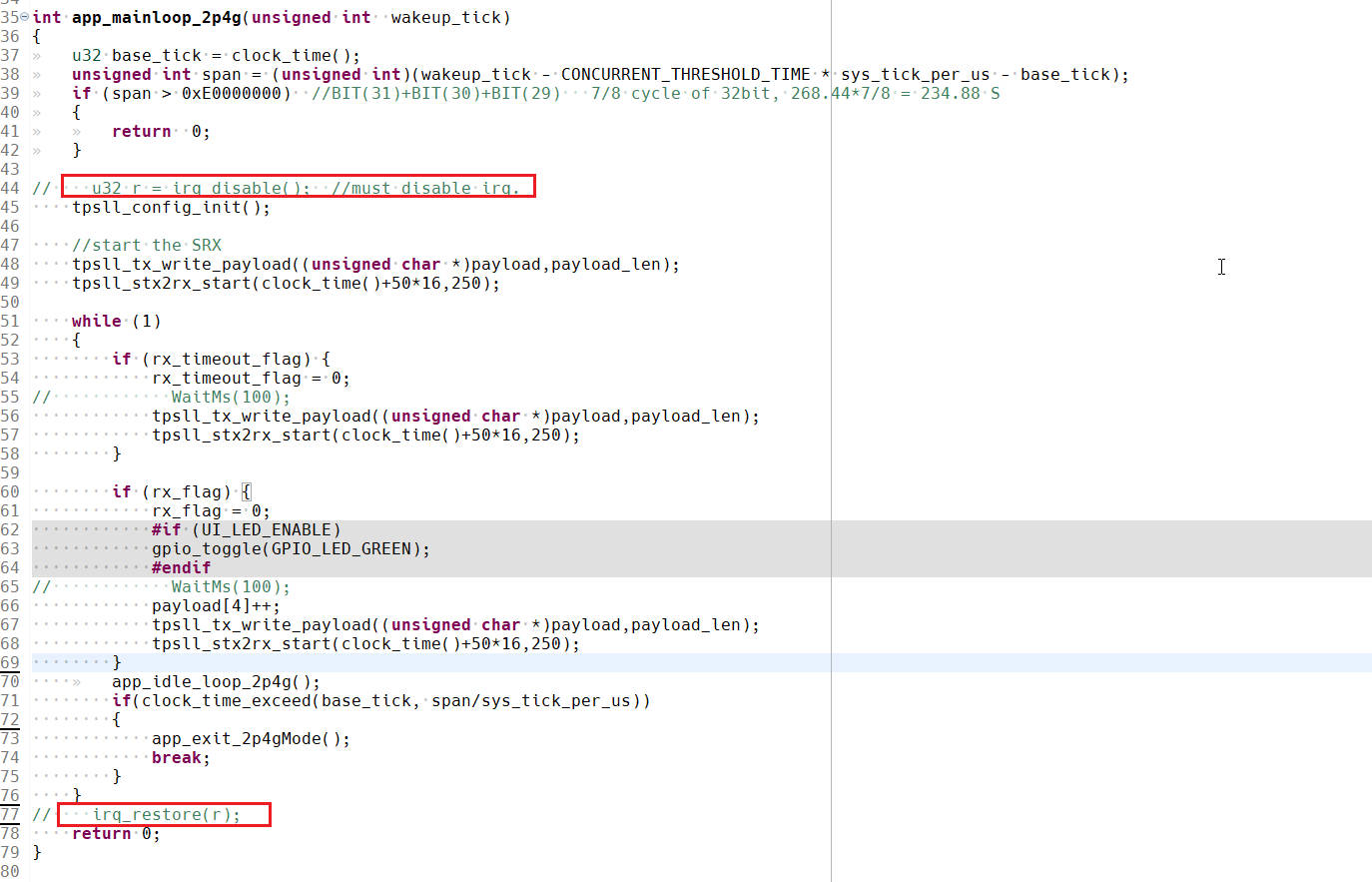Viewport: 1372px width, 882px height.
Task: Click commented 'irq_restore(r);' line
Action: tap(166, 815)
